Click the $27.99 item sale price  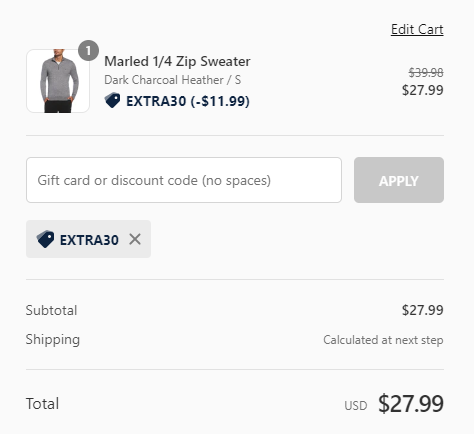tap(423, 90)
